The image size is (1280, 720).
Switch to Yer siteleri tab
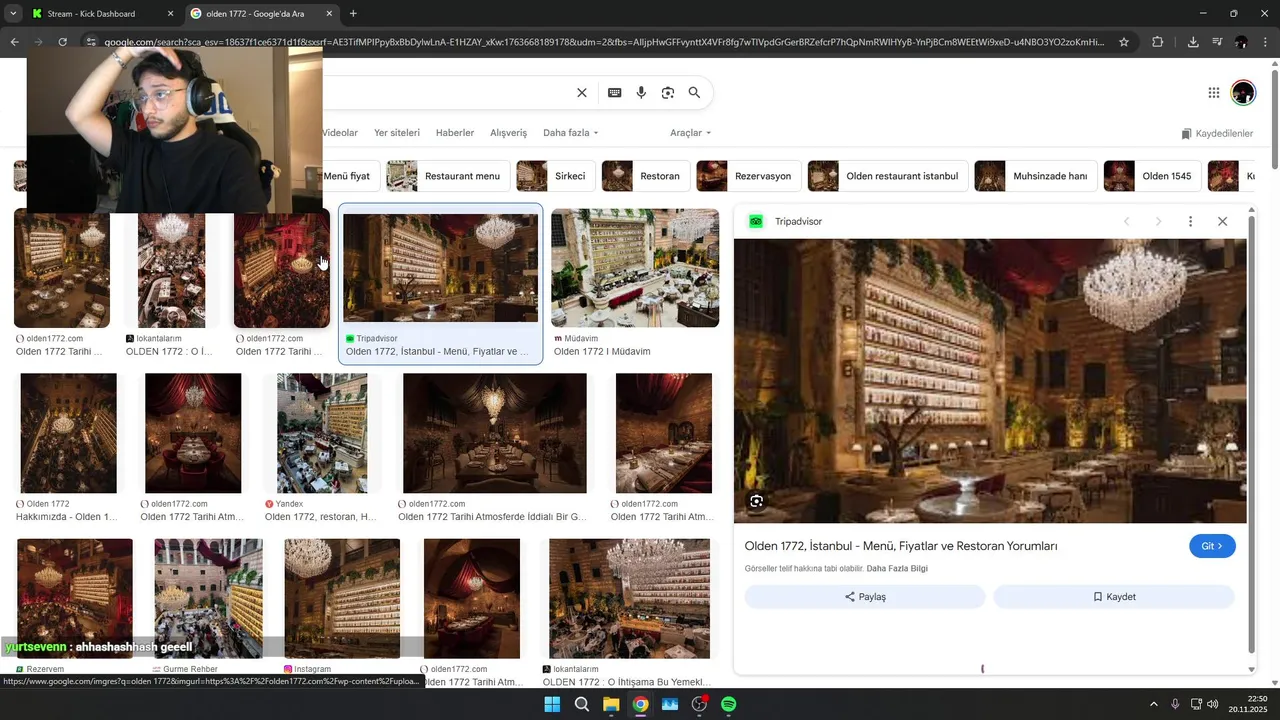coord(397,133)
